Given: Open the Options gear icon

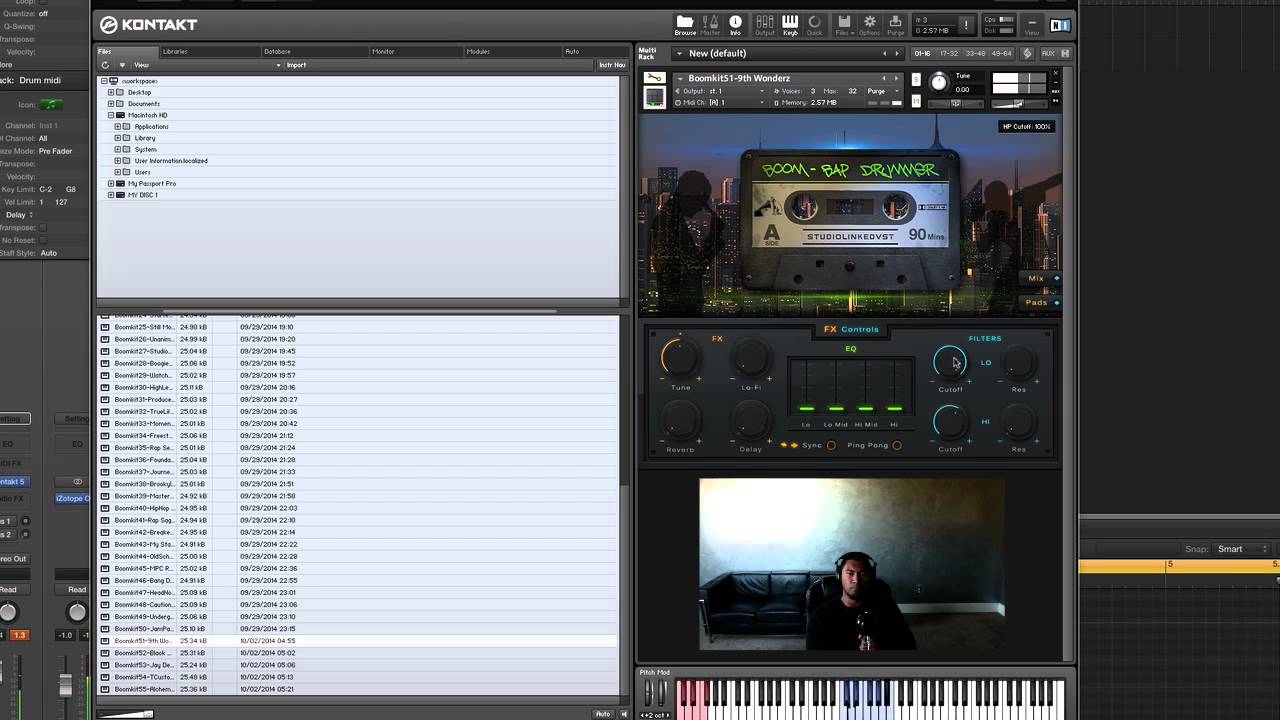Looking at the screenshot, I should (869, 24).
